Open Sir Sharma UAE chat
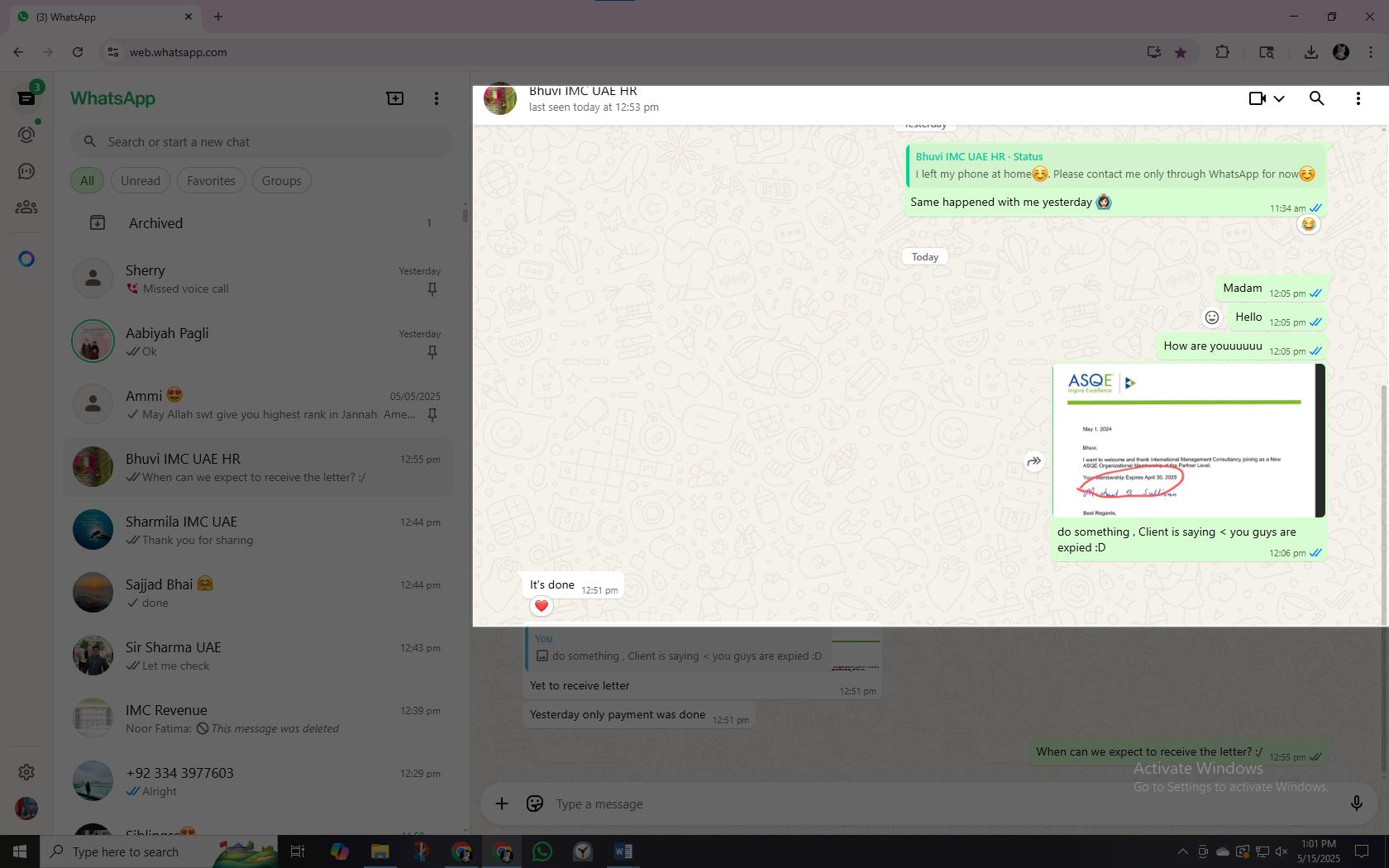This screenshot has width=1389, height=868. (258, 656)
